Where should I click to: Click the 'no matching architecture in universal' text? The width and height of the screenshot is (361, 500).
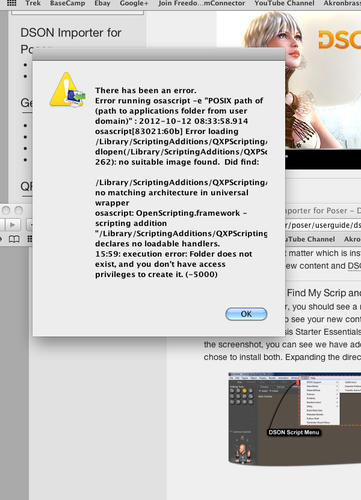coord(172,193)
